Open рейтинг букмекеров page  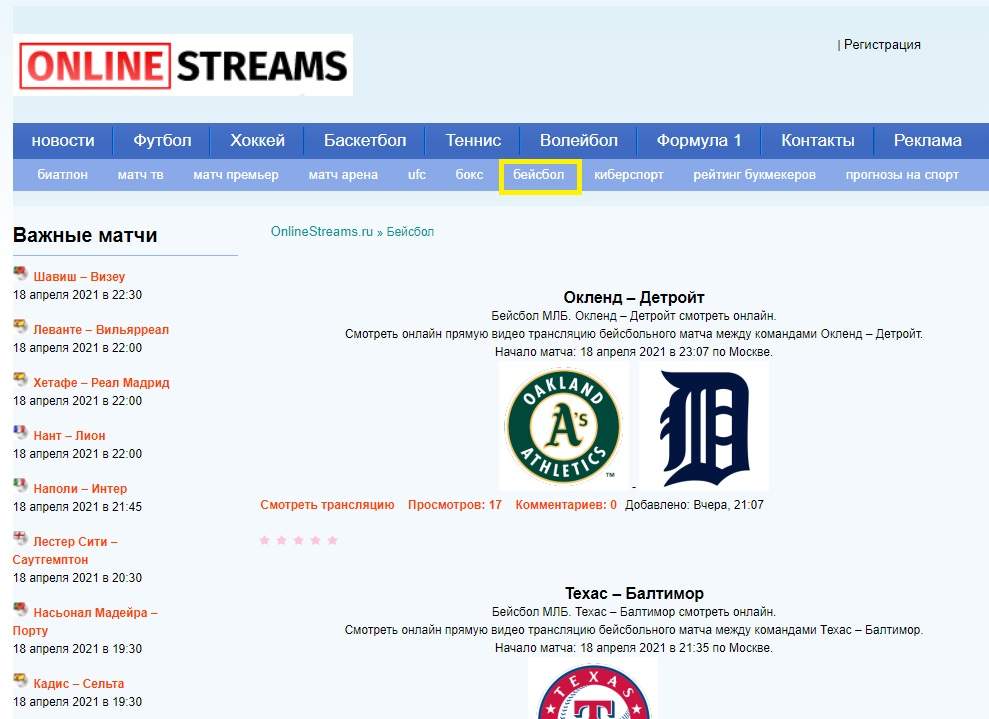(x=754, y=175)
